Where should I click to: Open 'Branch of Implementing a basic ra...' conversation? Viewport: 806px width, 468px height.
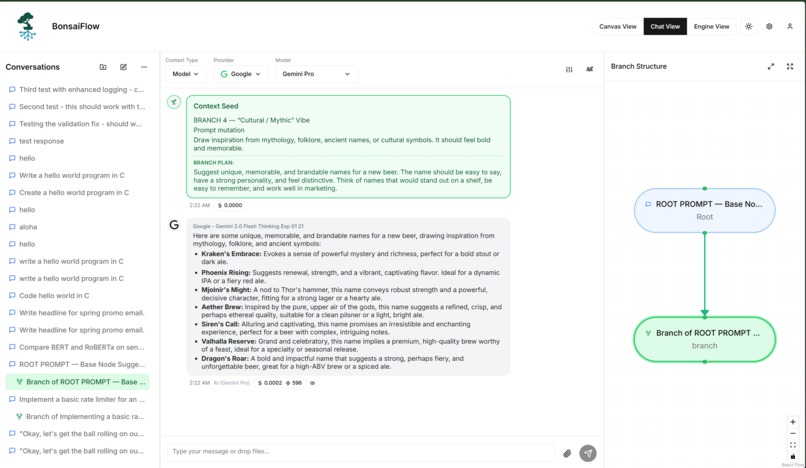[x=77, y=416]
